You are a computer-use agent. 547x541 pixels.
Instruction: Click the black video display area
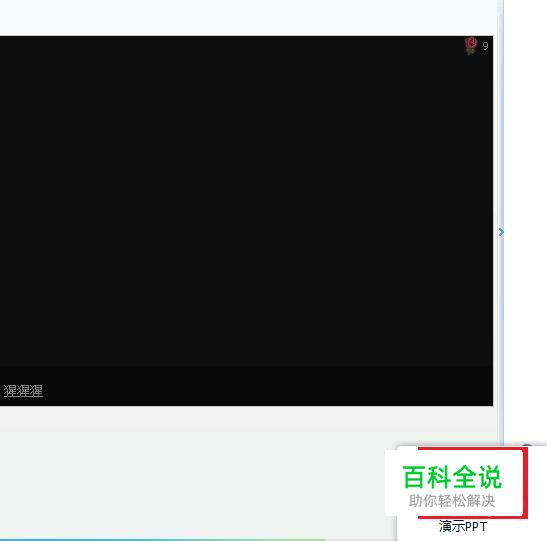[x=246, y=220]
